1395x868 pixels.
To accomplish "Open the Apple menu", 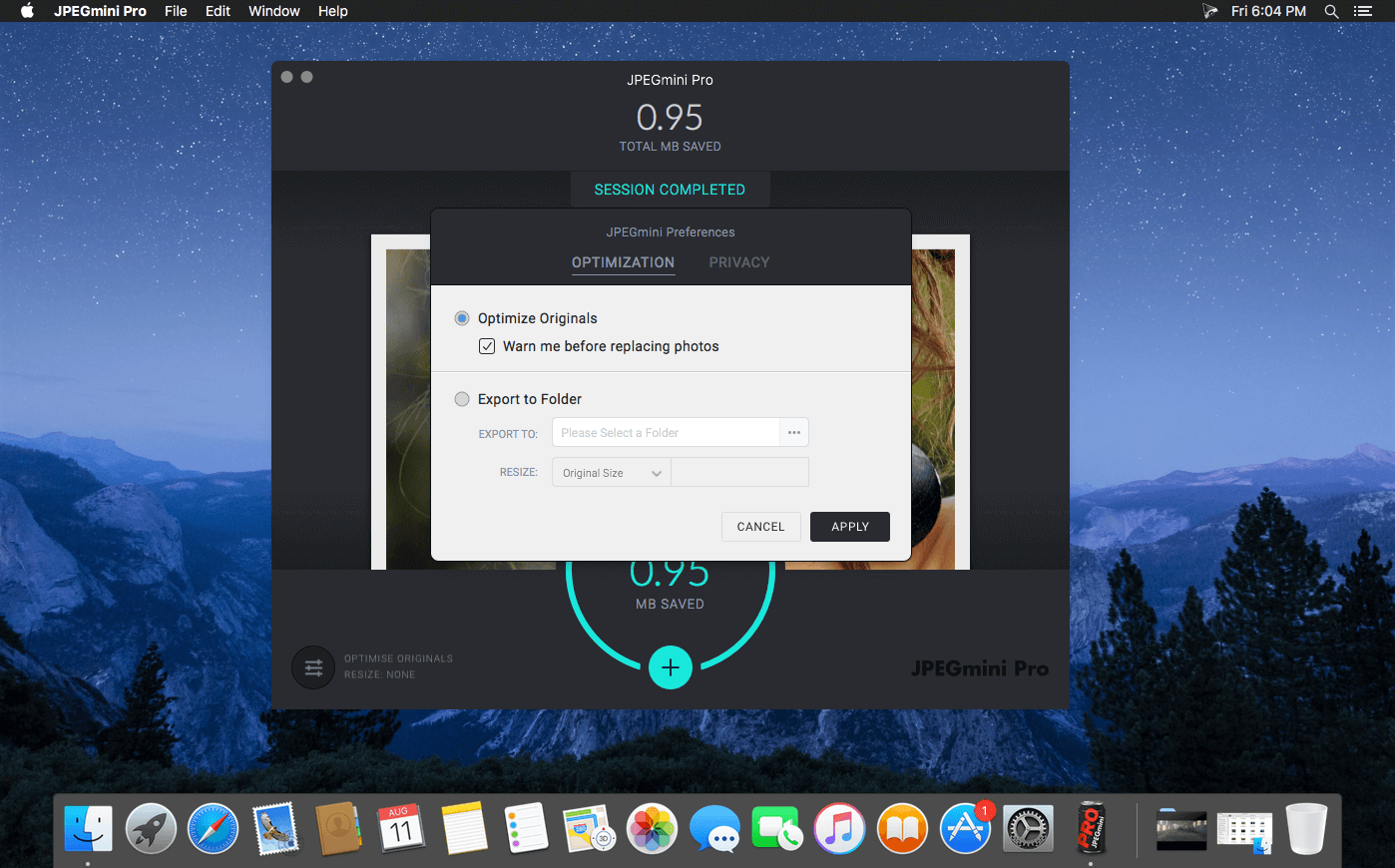I will [27, 11].
